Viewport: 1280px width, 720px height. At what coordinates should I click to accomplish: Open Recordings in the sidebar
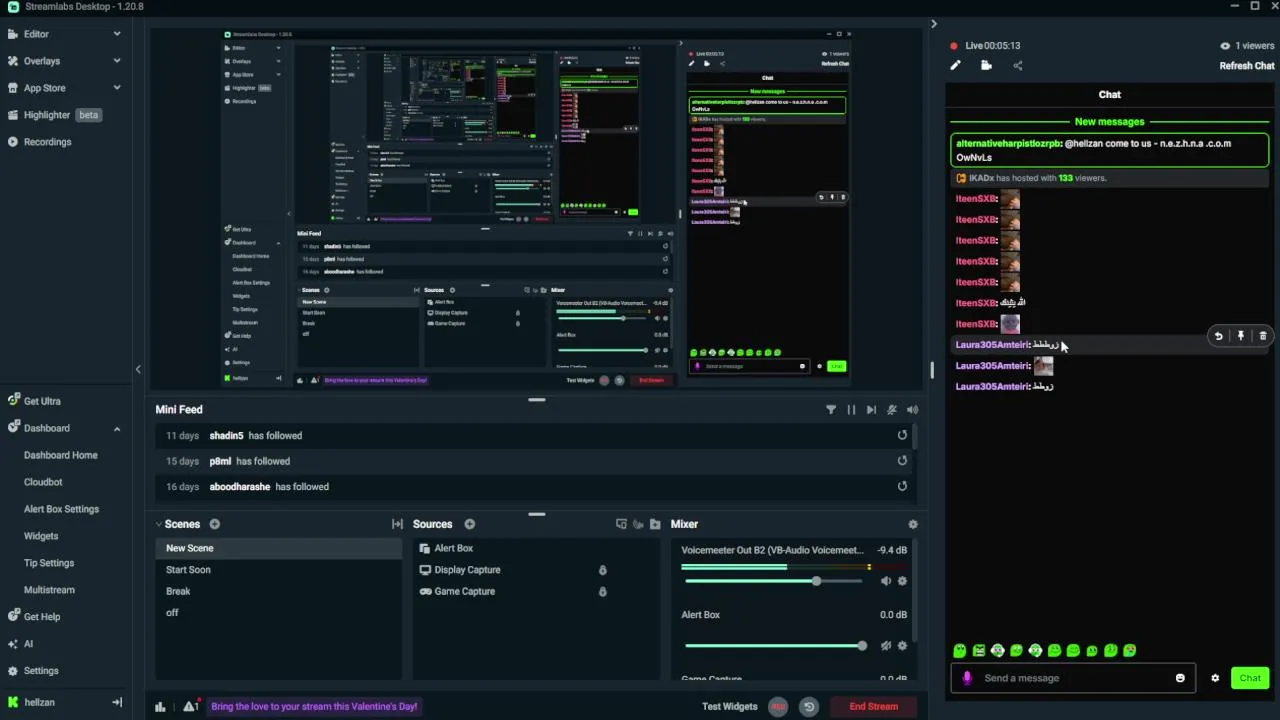click(47, 142)
